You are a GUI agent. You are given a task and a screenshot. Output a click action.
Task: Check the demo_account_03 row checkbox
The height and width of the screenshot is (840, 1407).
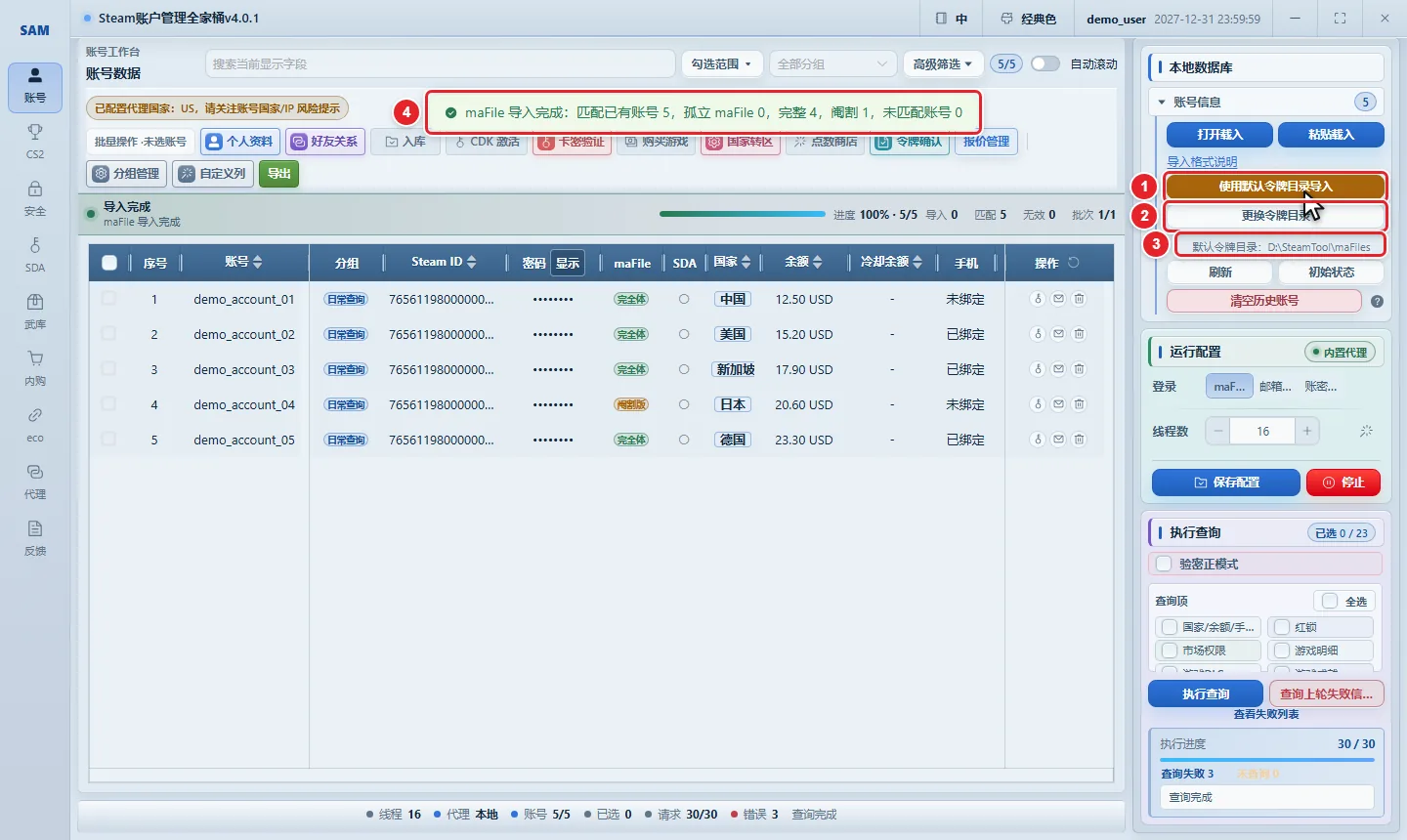pyautogui.click(x=108, y=369)
